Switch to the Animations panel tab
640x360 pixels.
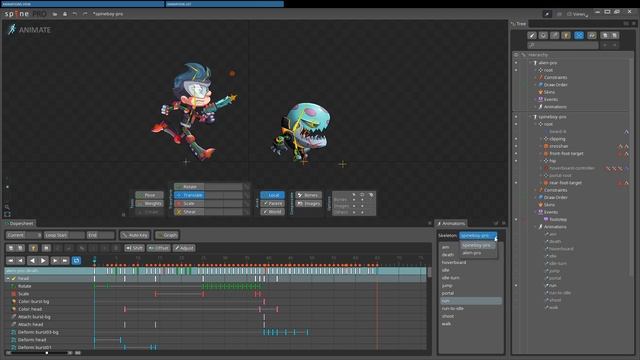click(451, 223)
